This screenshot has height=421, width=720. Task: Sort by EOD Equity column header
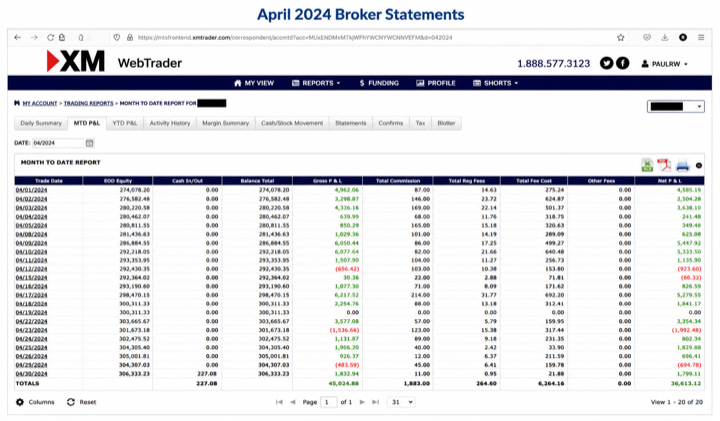tap(118, 181)
